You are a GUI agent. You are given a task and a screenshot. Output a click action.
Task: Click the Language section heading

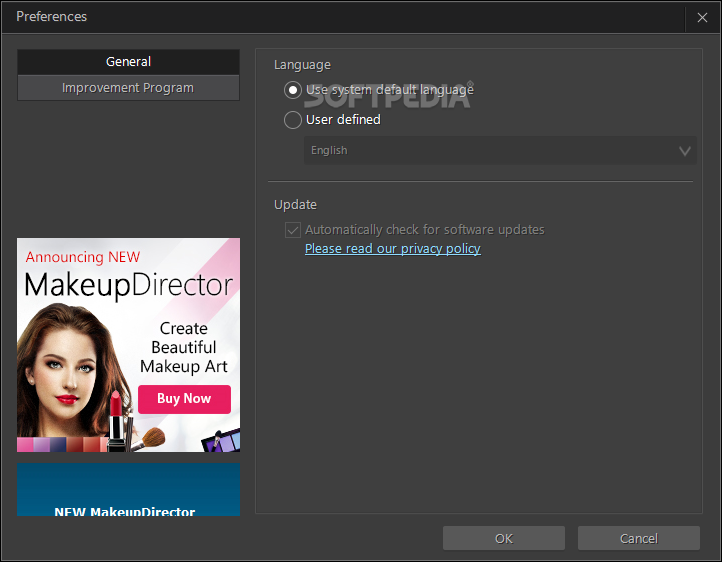coord(302,65)
